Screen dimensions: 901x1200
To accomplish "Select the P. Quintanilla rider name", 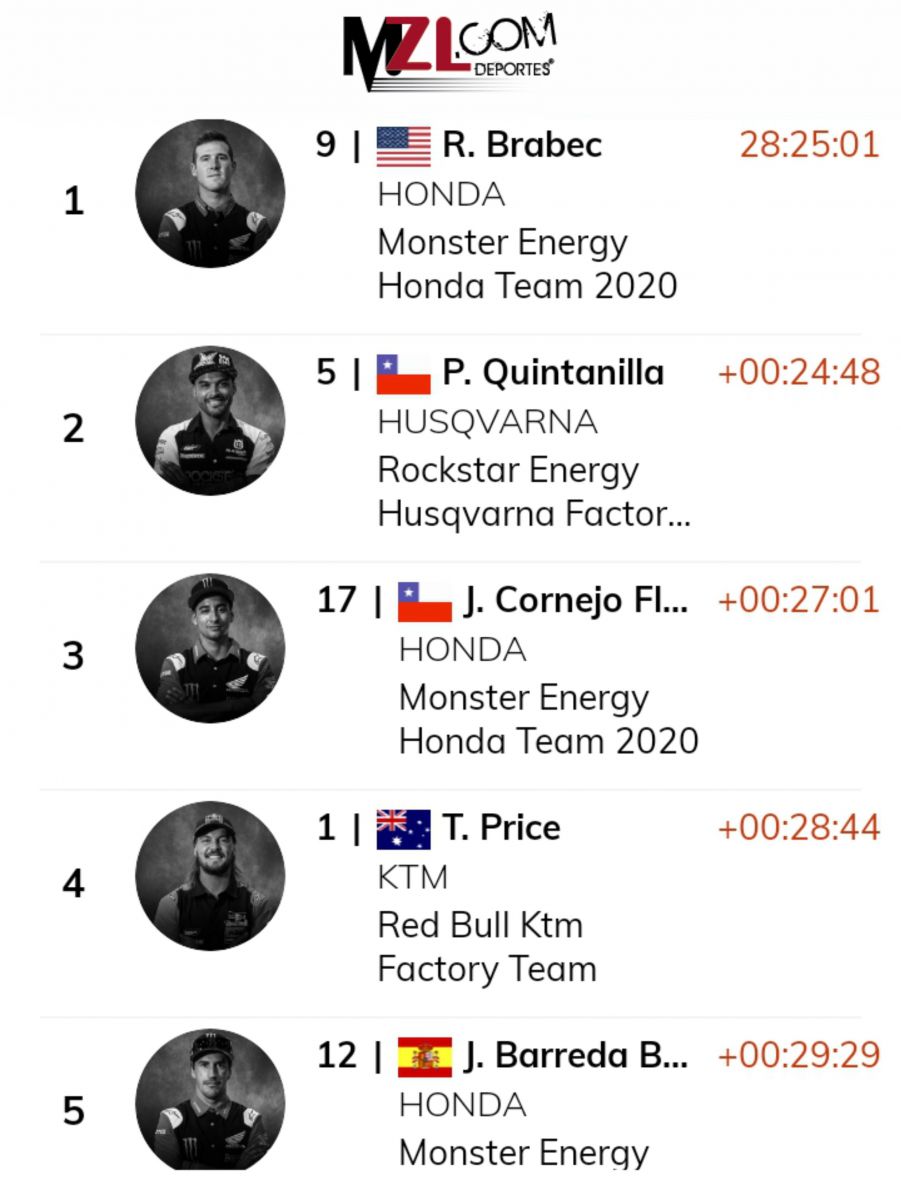I will click(x=553, y=373).
